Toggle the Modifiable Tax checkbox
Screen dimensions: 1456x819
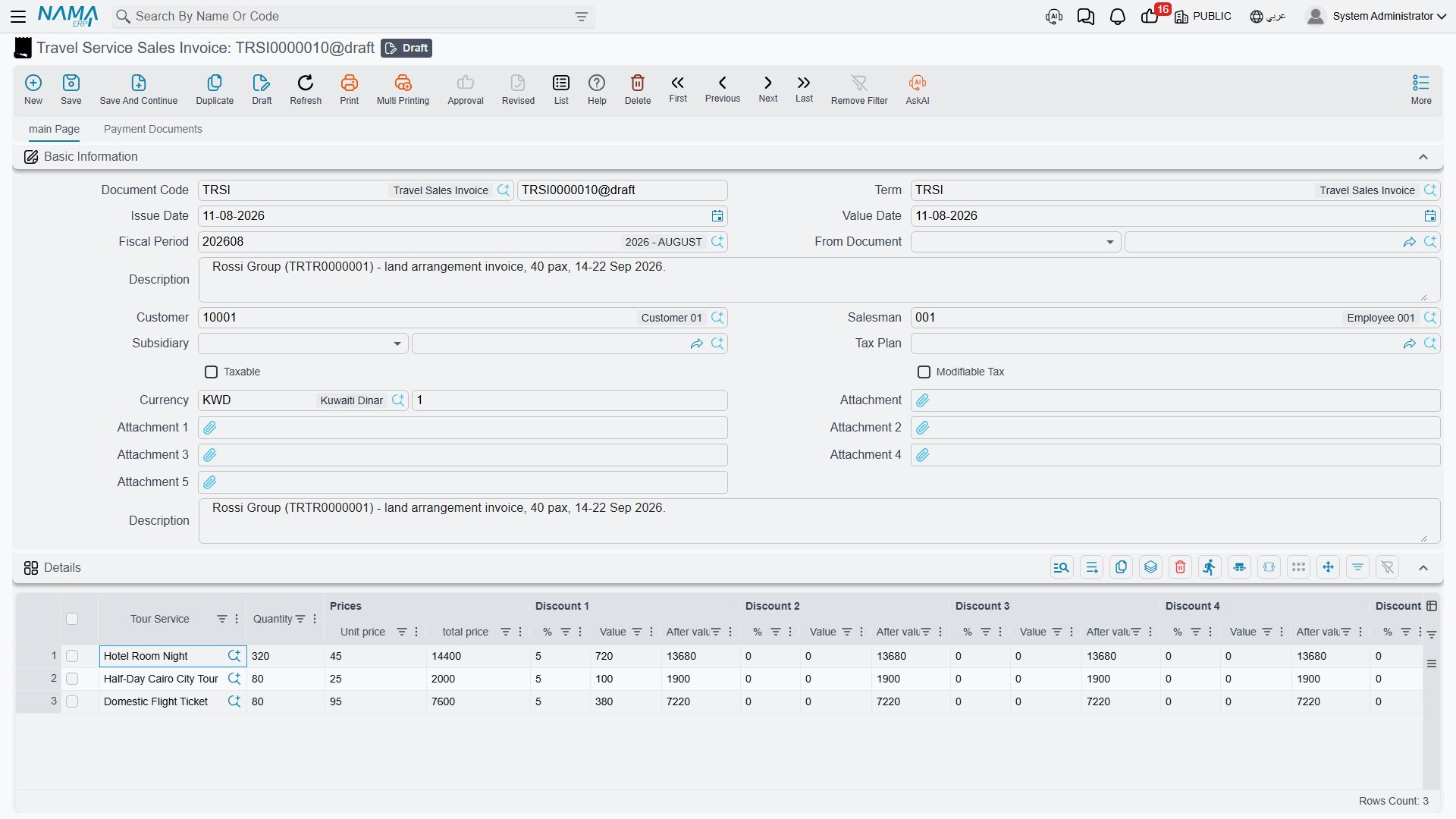[924, 372]
